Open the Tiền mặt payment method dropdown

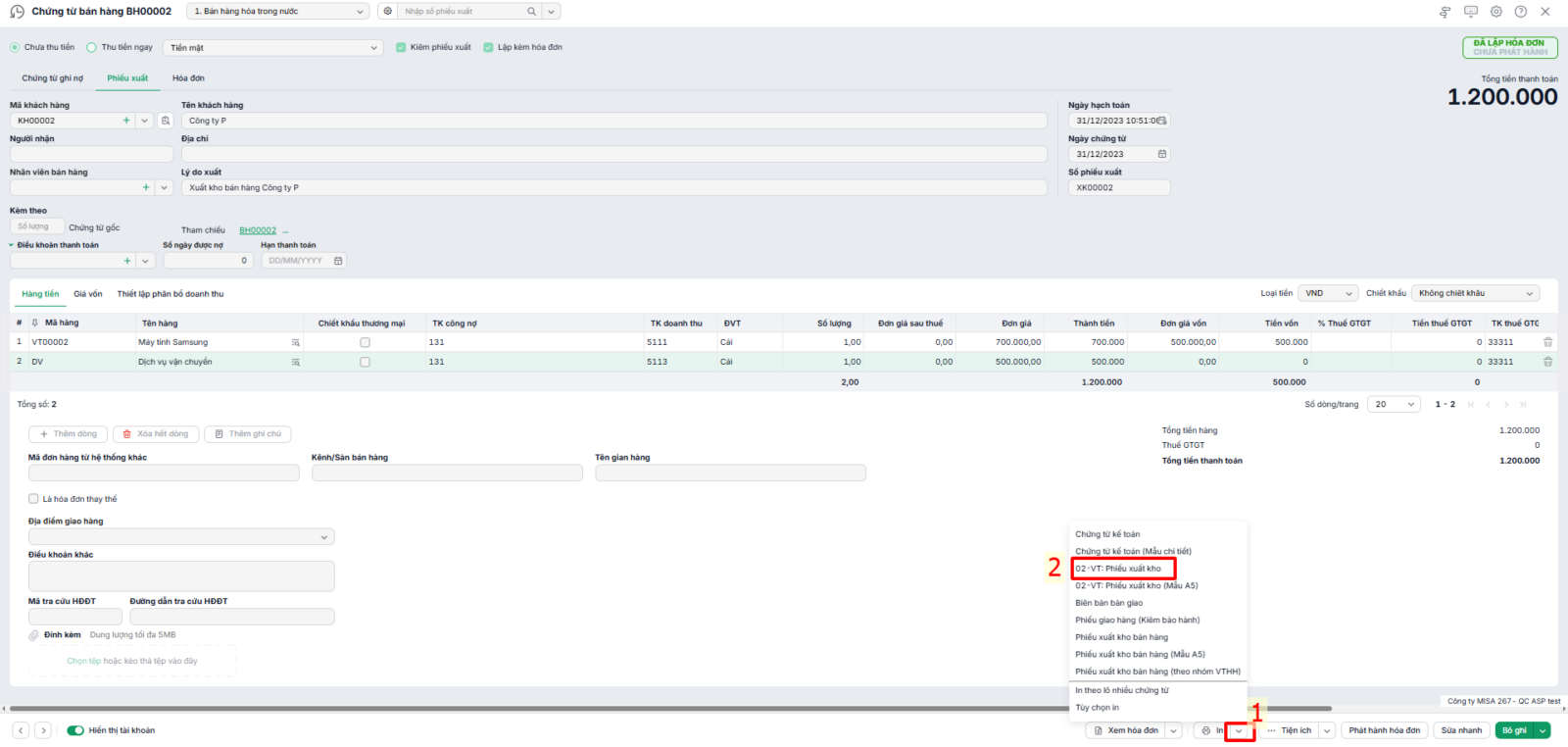[x=273, y=47]
